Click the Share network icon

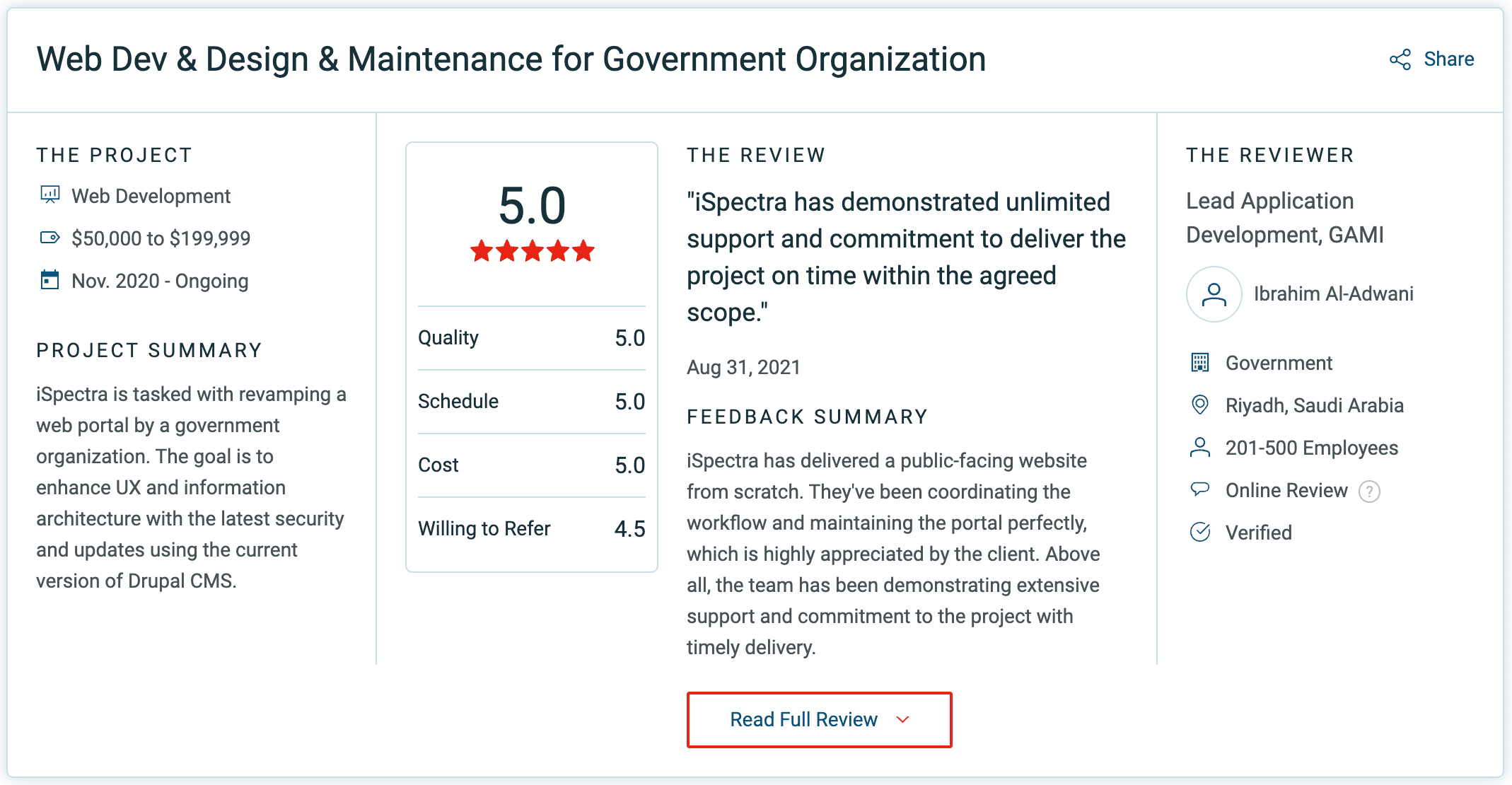(x=1400, y=59)
